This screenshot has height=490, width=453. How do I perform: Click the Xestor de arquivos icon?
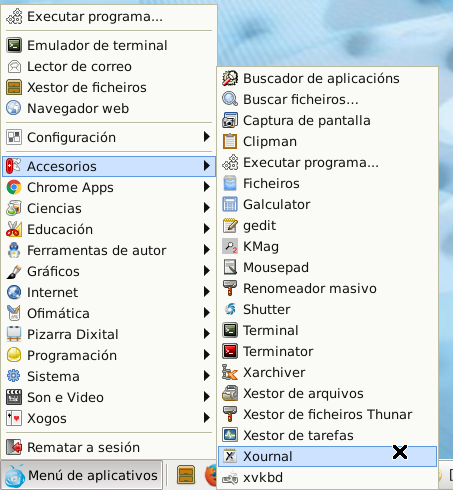230,393
